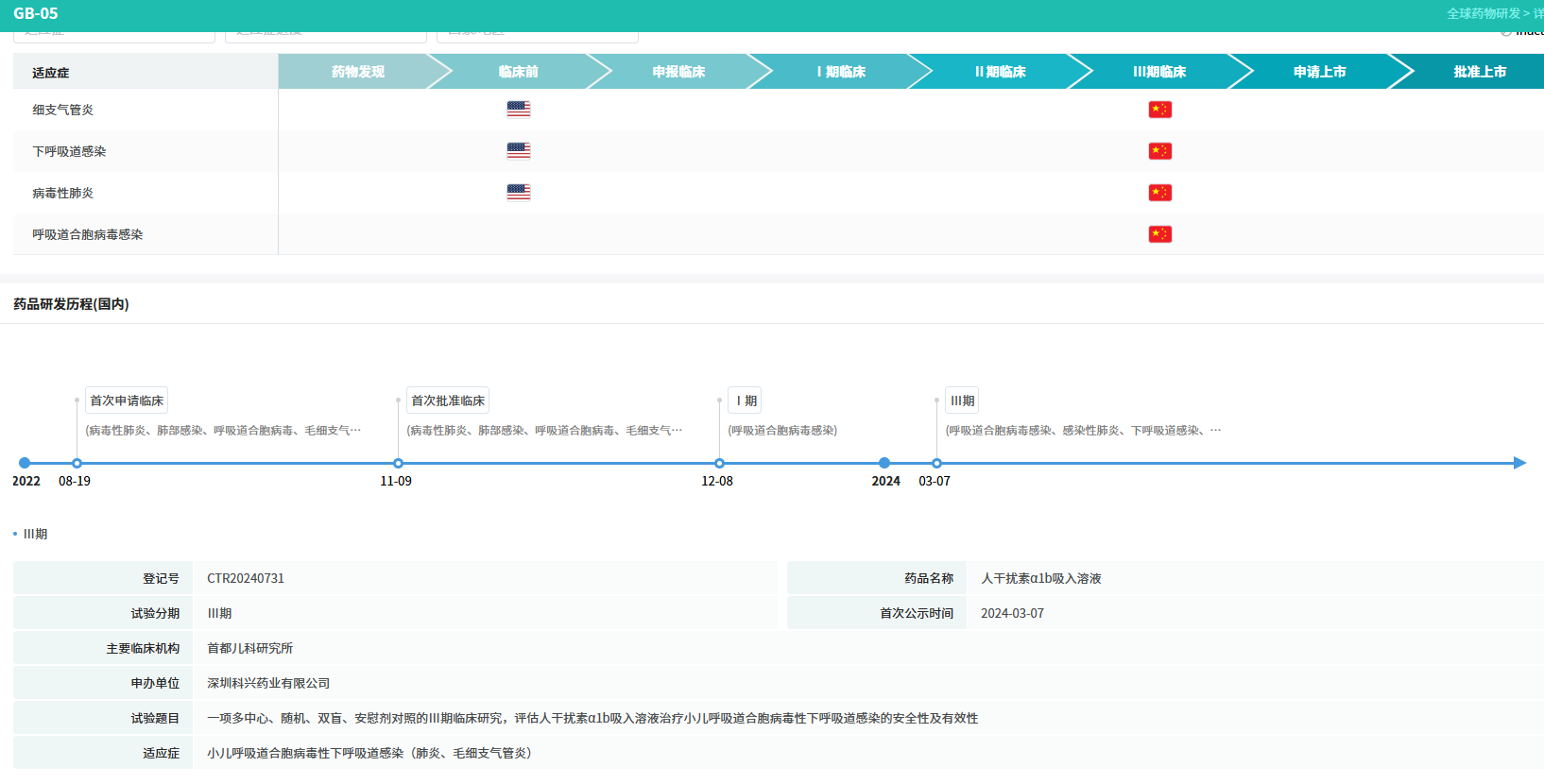
Task: Click the 临床前 stage header
Action: (x=518, y=72)
